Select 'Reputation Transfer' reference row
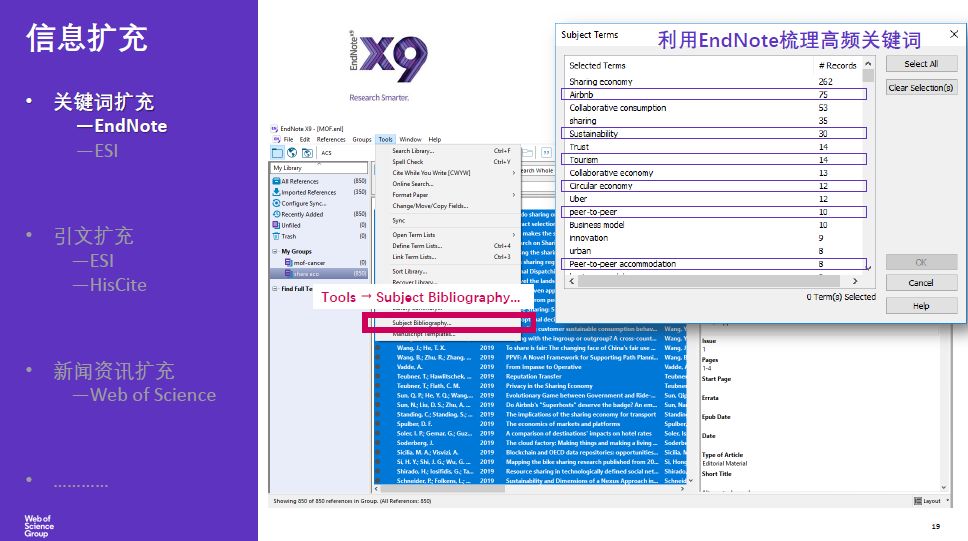The width and height of the screenshot is (968, 541). click(531, 376)
